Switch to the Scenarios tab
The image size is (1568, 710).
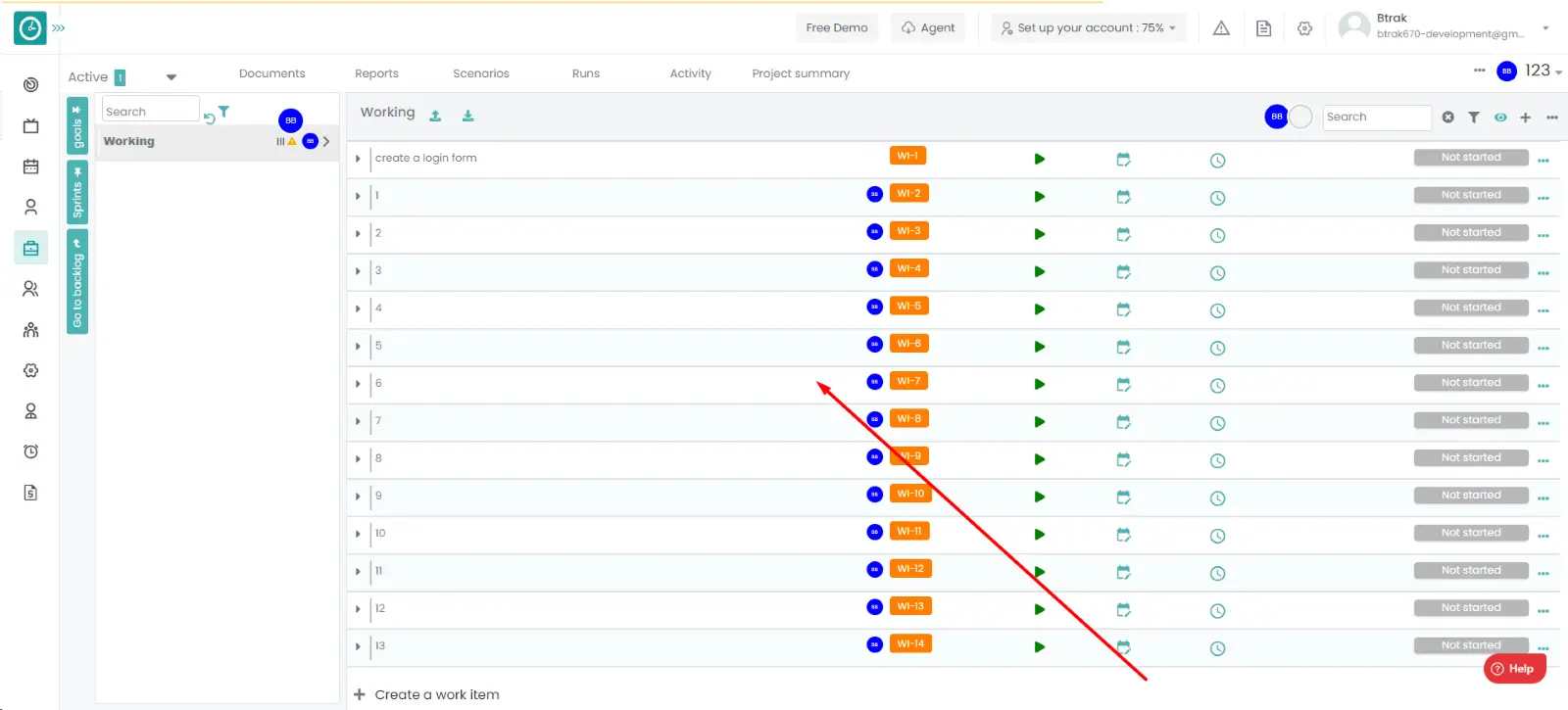pyautogui.click(x=480, y=73)
